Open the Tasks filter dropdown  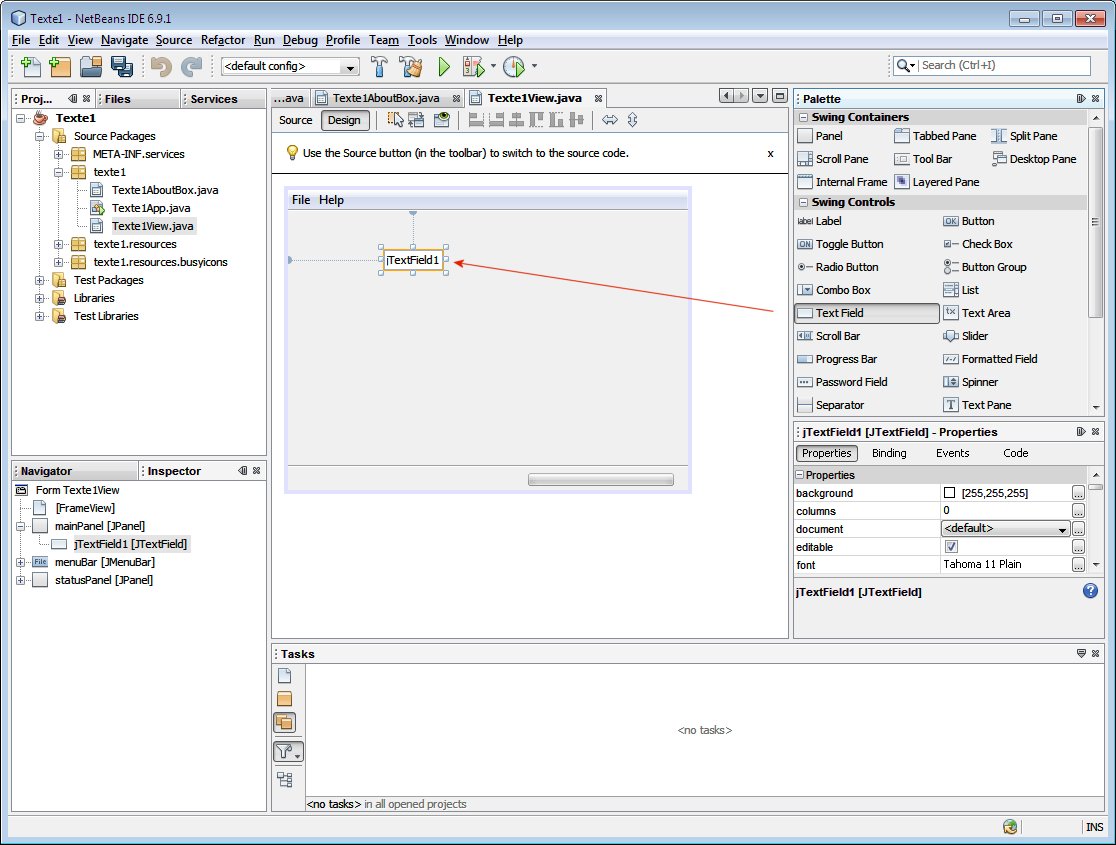click(288, 752)
